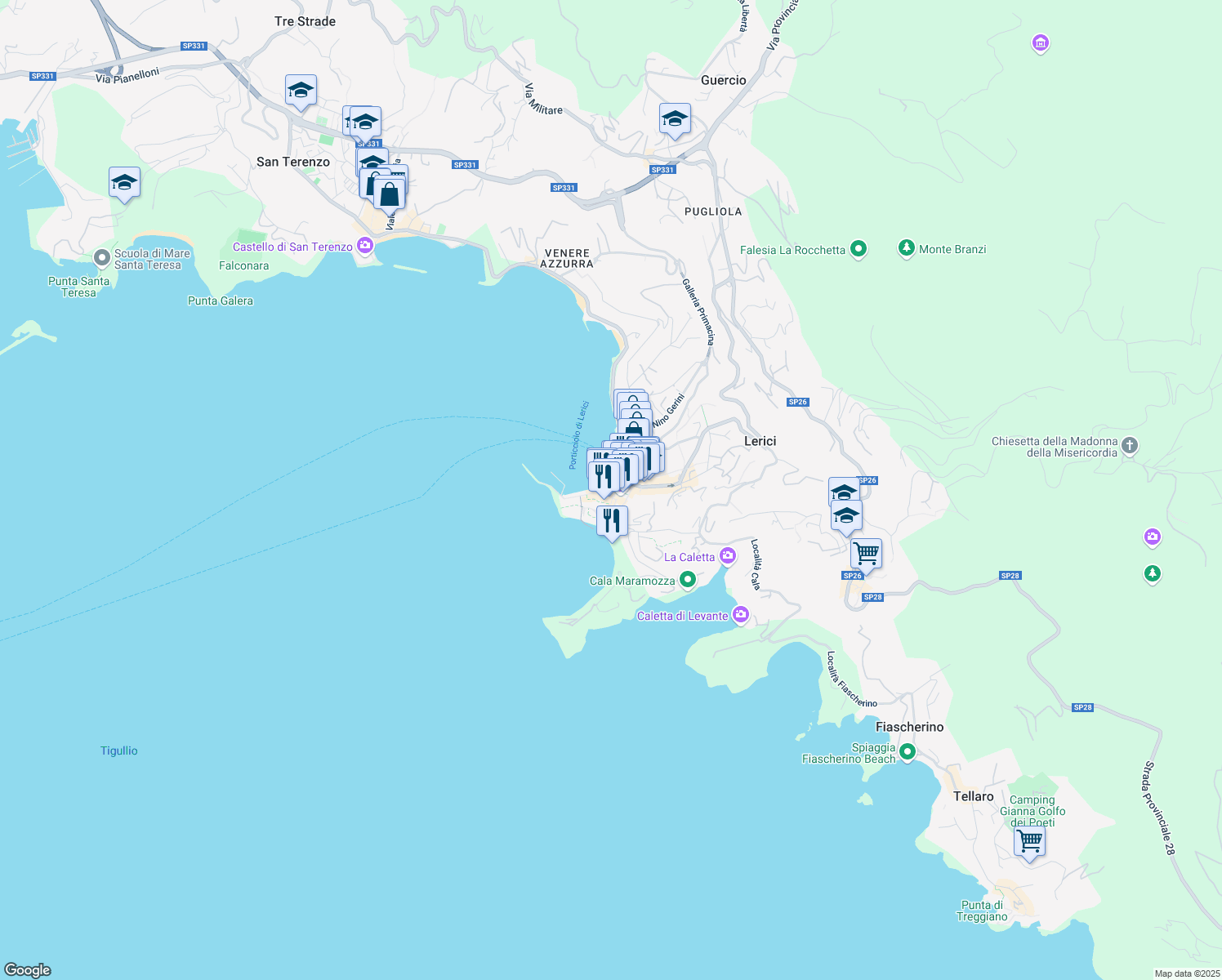This screenshot has height=980, width=1222.
Task: Select the Monte Branzi tree pin
Action: tap(906, 248)
